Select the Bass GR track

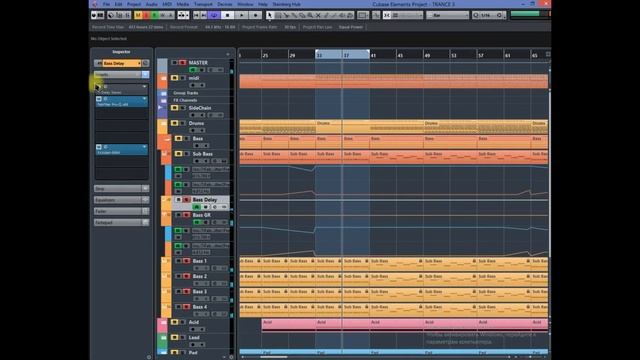click(202, 215)
